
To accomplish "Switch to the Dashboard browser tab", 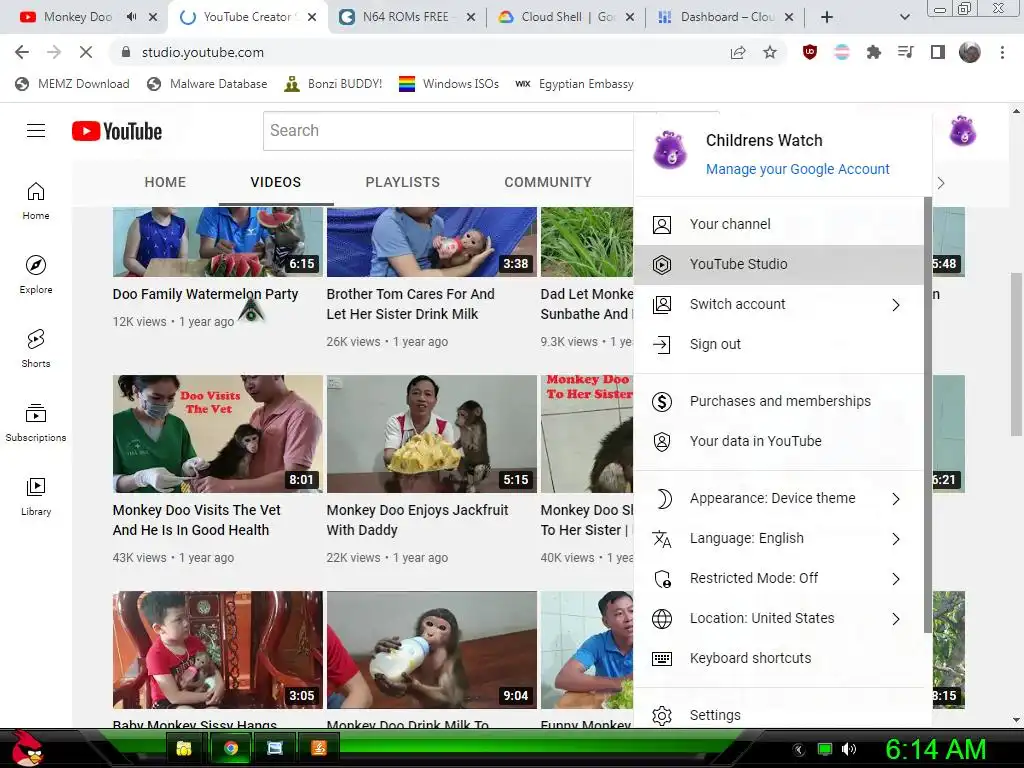I will pos(726,17).
